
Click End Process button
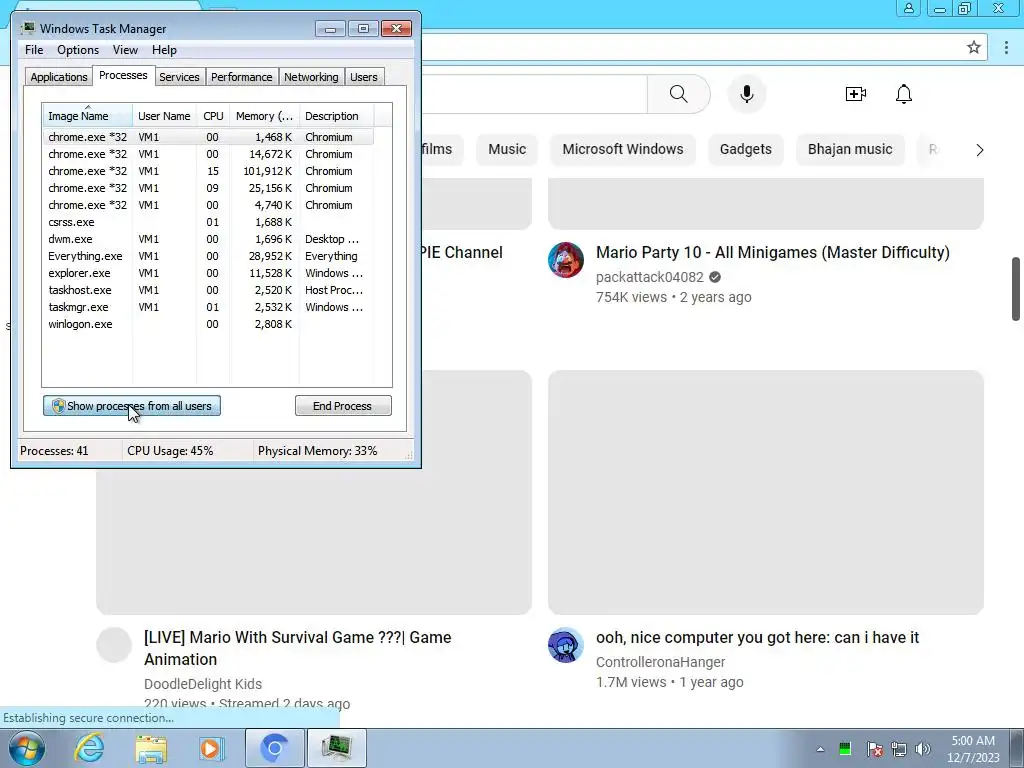pyautogui.click(x=343, y=406)
